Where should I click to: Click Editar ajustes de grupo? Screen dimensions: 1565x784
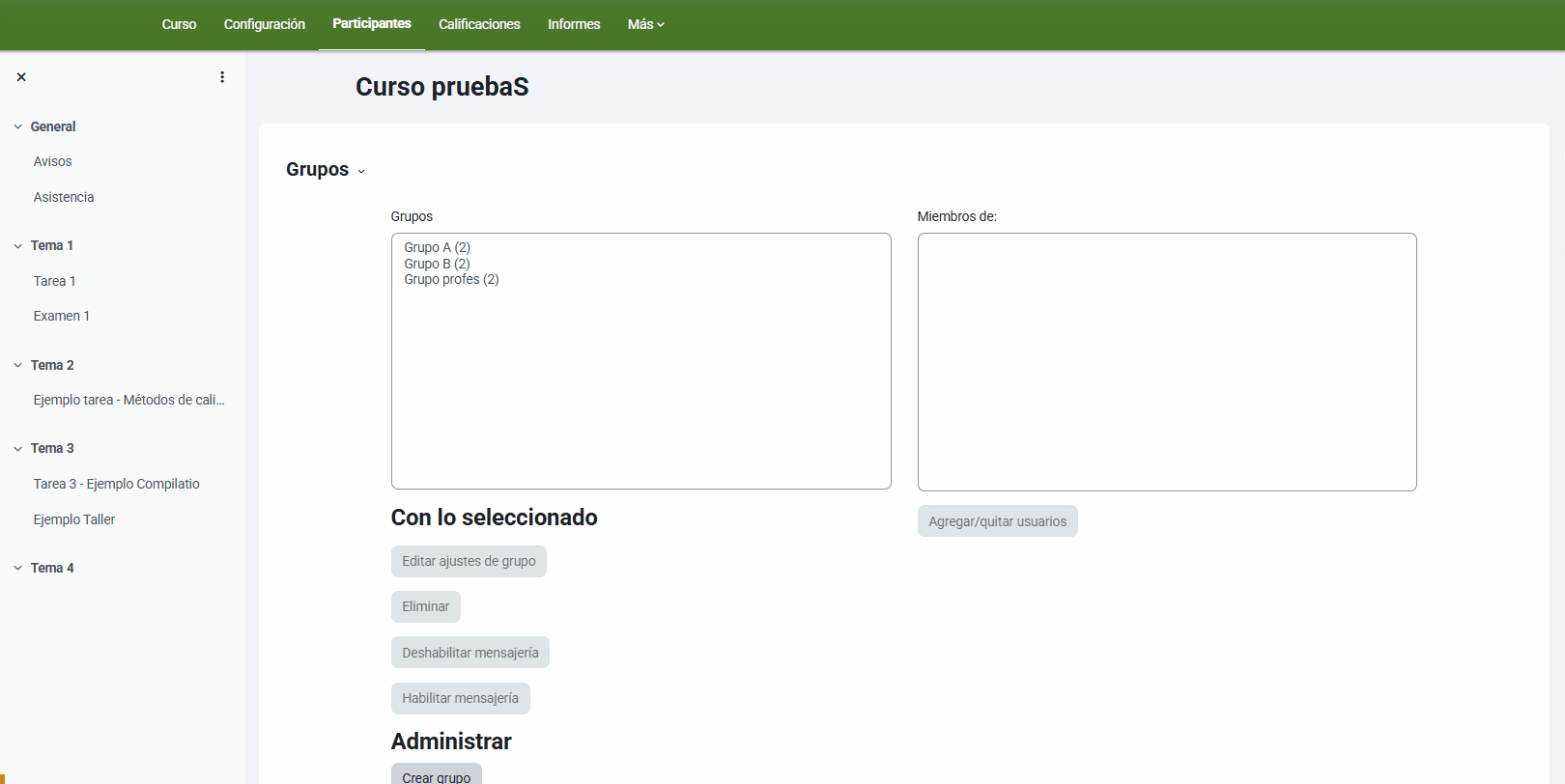469,561
